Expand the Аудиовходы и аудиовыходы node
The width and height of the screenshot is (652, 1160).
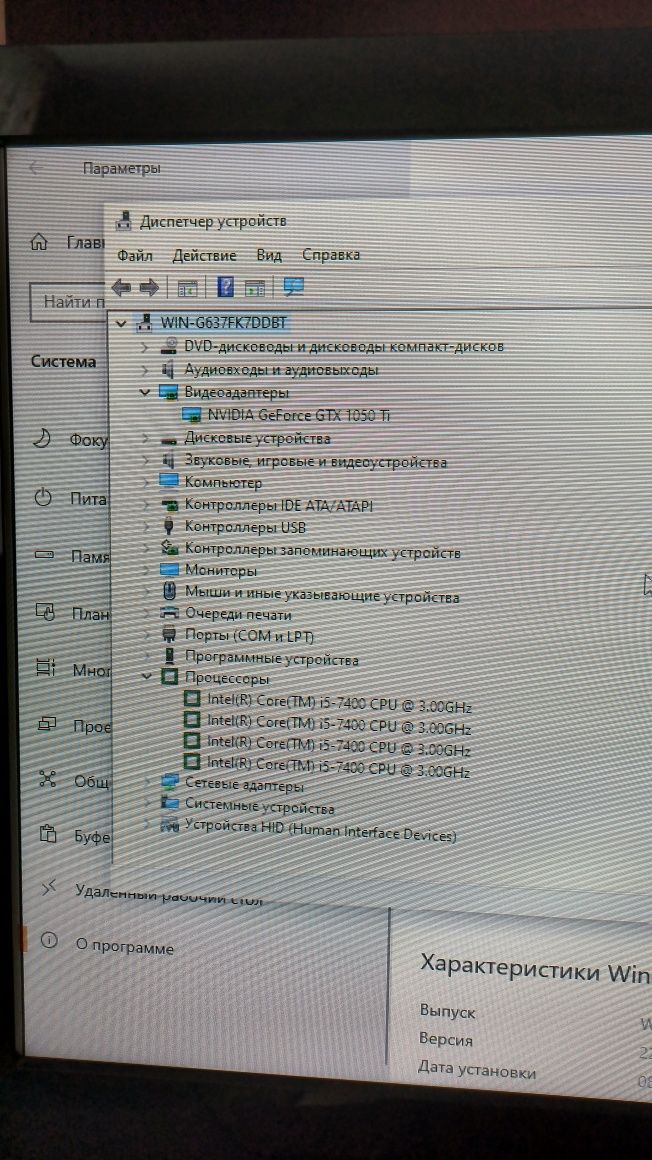pos(145,369)
